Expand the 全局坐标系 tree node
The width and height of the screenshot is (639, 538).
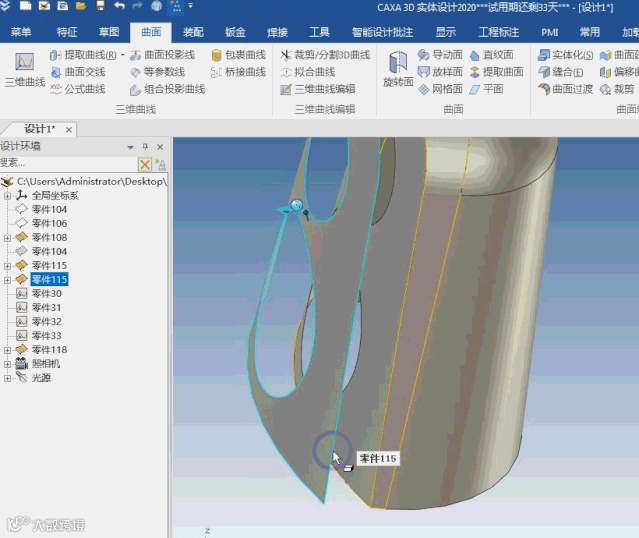(7, 196)
